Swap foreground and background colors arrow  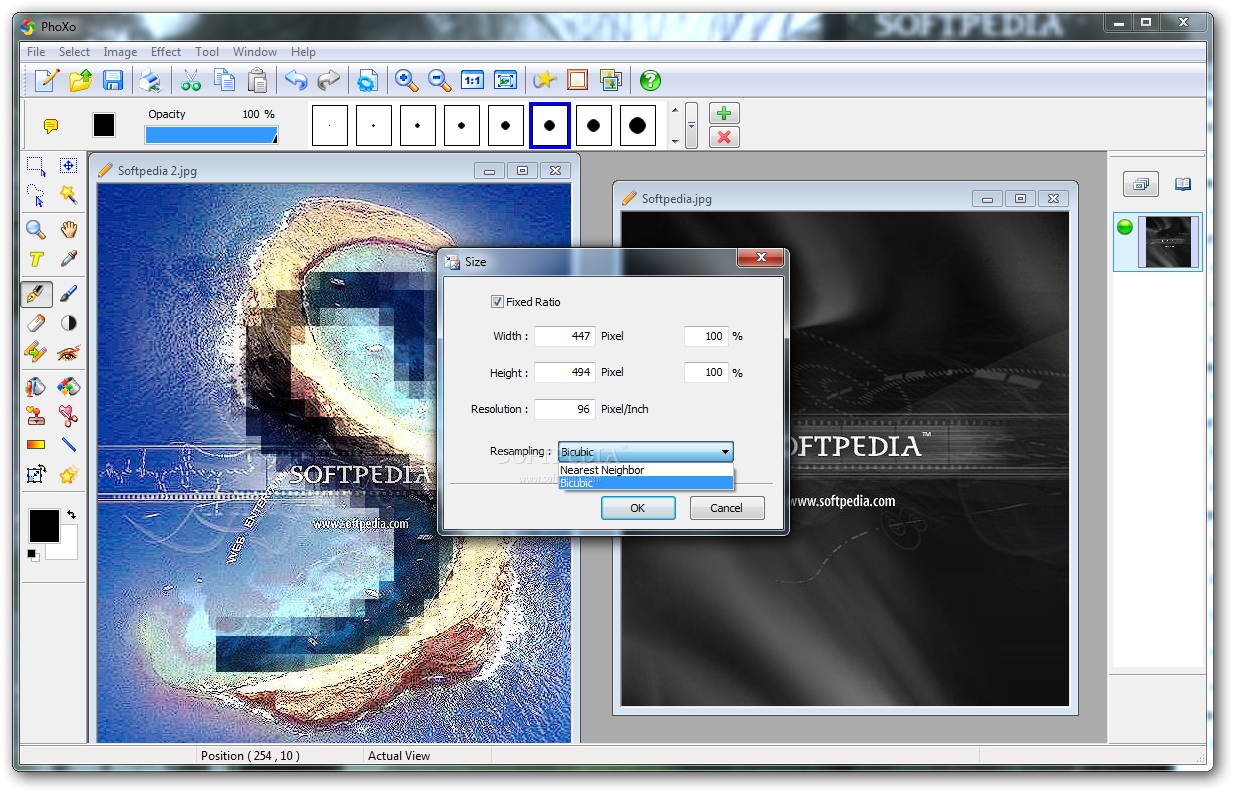click(71, 514)
